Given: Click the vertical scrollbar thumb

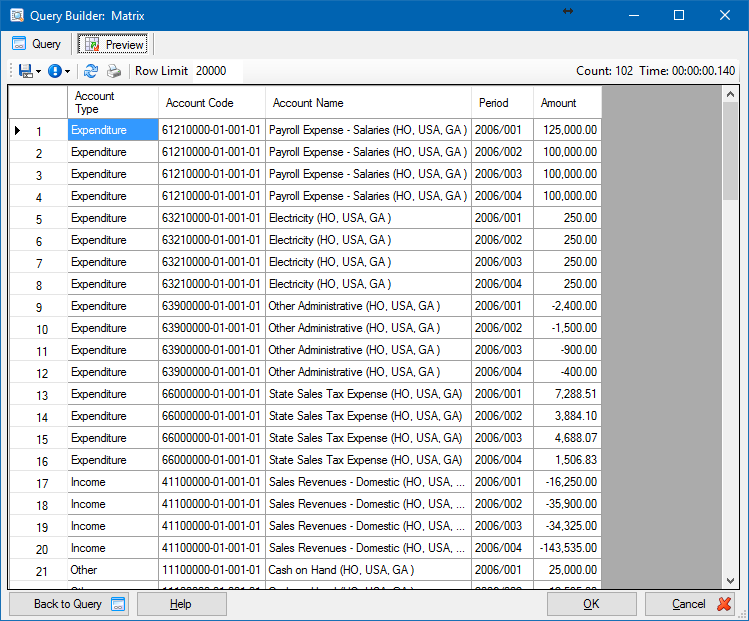Looking at the screenshot, I should pos(730,151).
